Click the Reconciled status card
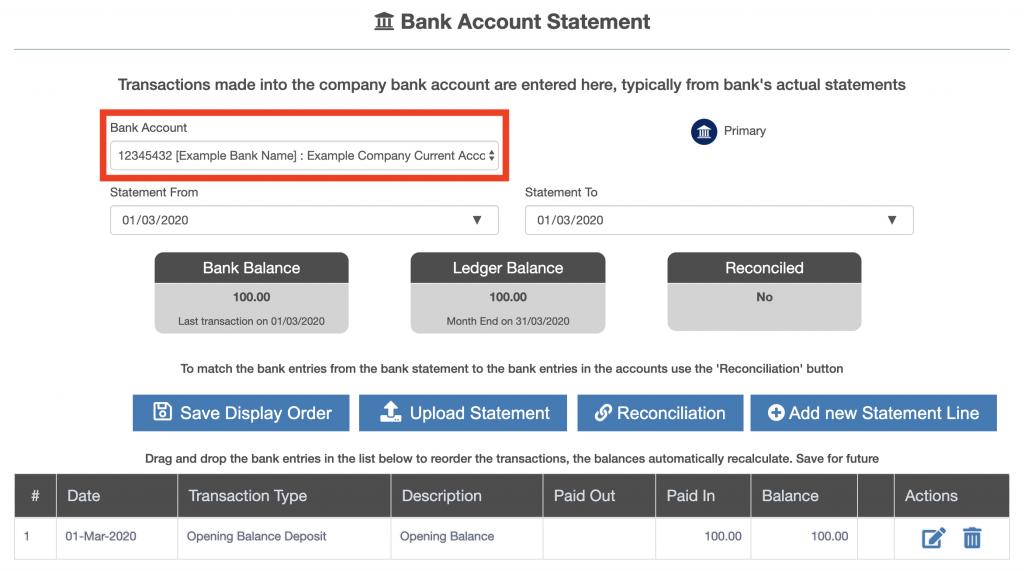This screenshot has height=571, width=1024. click(x=764, y=291)
